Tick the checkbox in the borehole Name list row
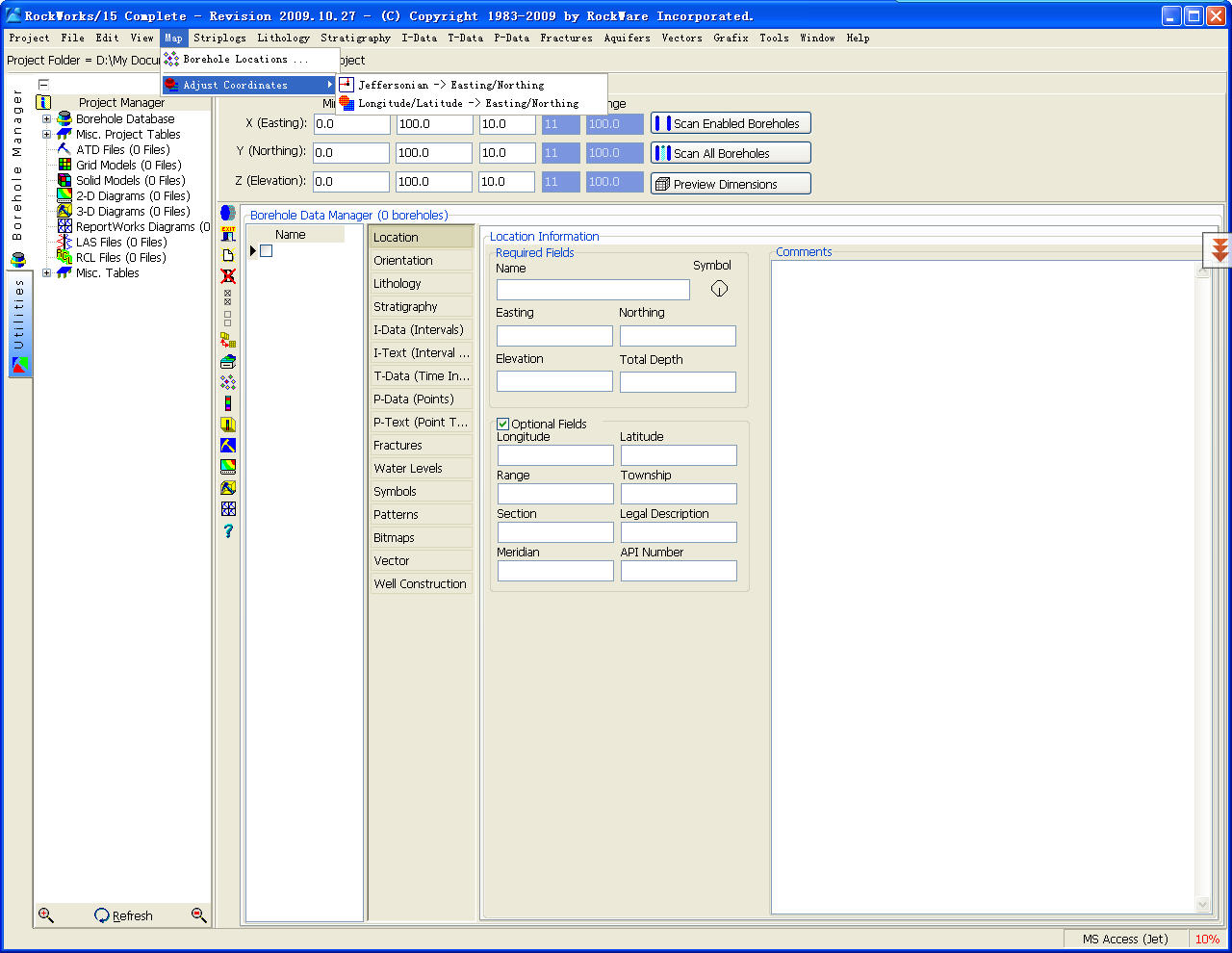The width and height of the screenshot is (1232, 953). [x=267, y=251]
